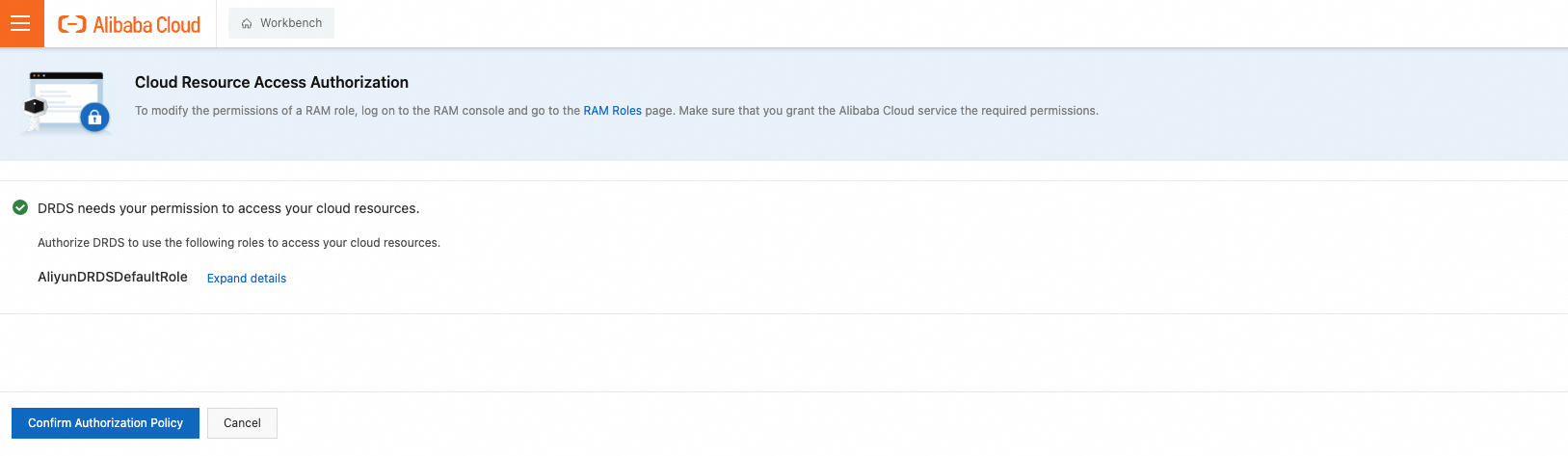1568x456 pixels.
Task: Follow the RAM Roles link
Action: [612, 111]
